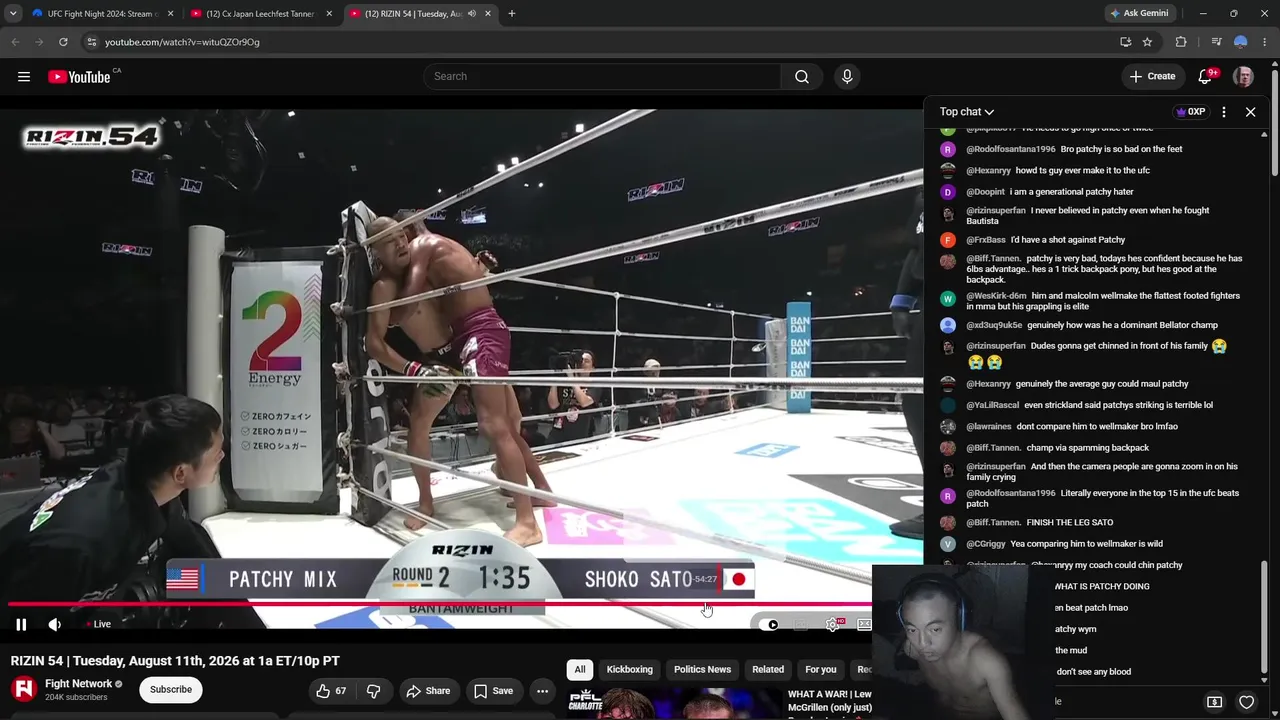This screenshot has width=1280, height=720.
Task: Install app using the address bar icon
Action: pos(1126,42)
